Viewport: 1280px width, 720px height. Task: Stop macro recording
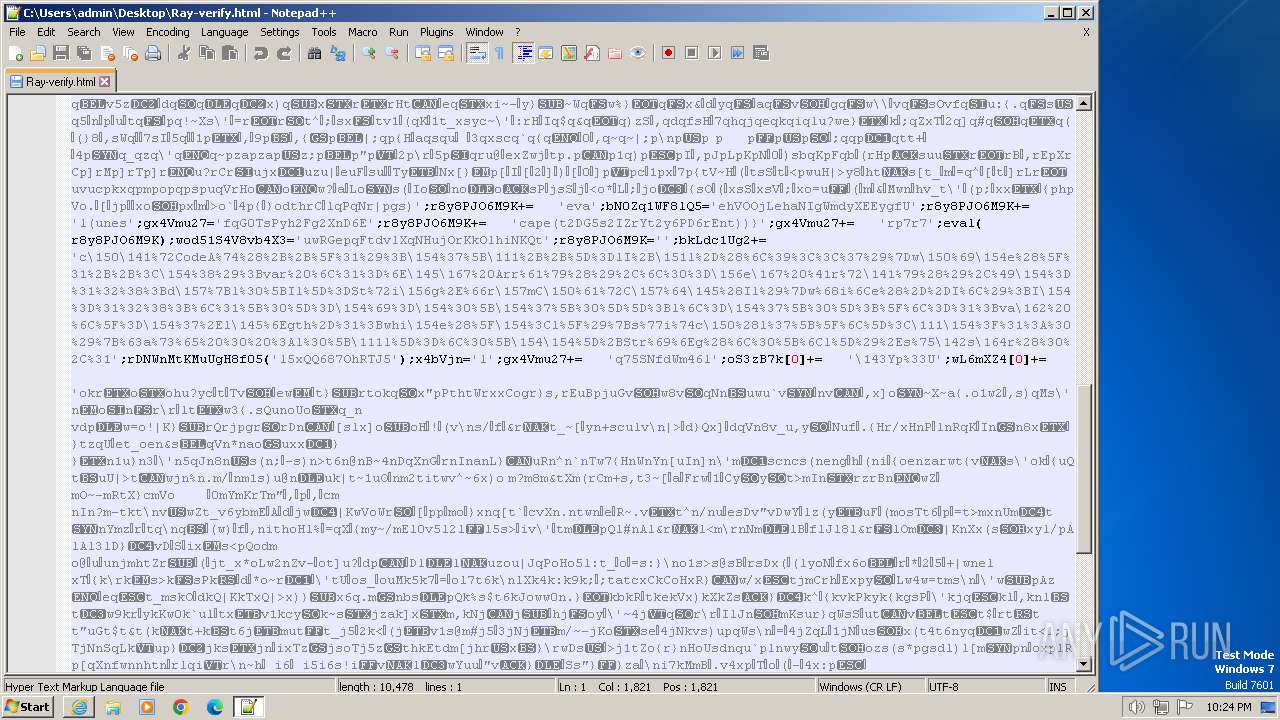tap(692, 53)
